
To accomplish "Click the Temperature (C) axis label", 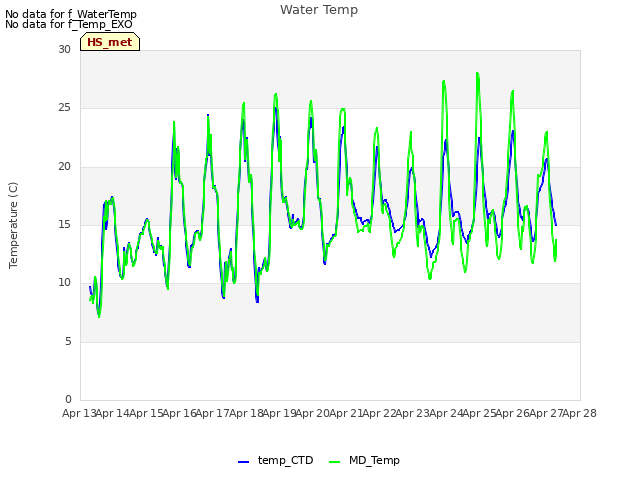I will (x=13, y=225).
